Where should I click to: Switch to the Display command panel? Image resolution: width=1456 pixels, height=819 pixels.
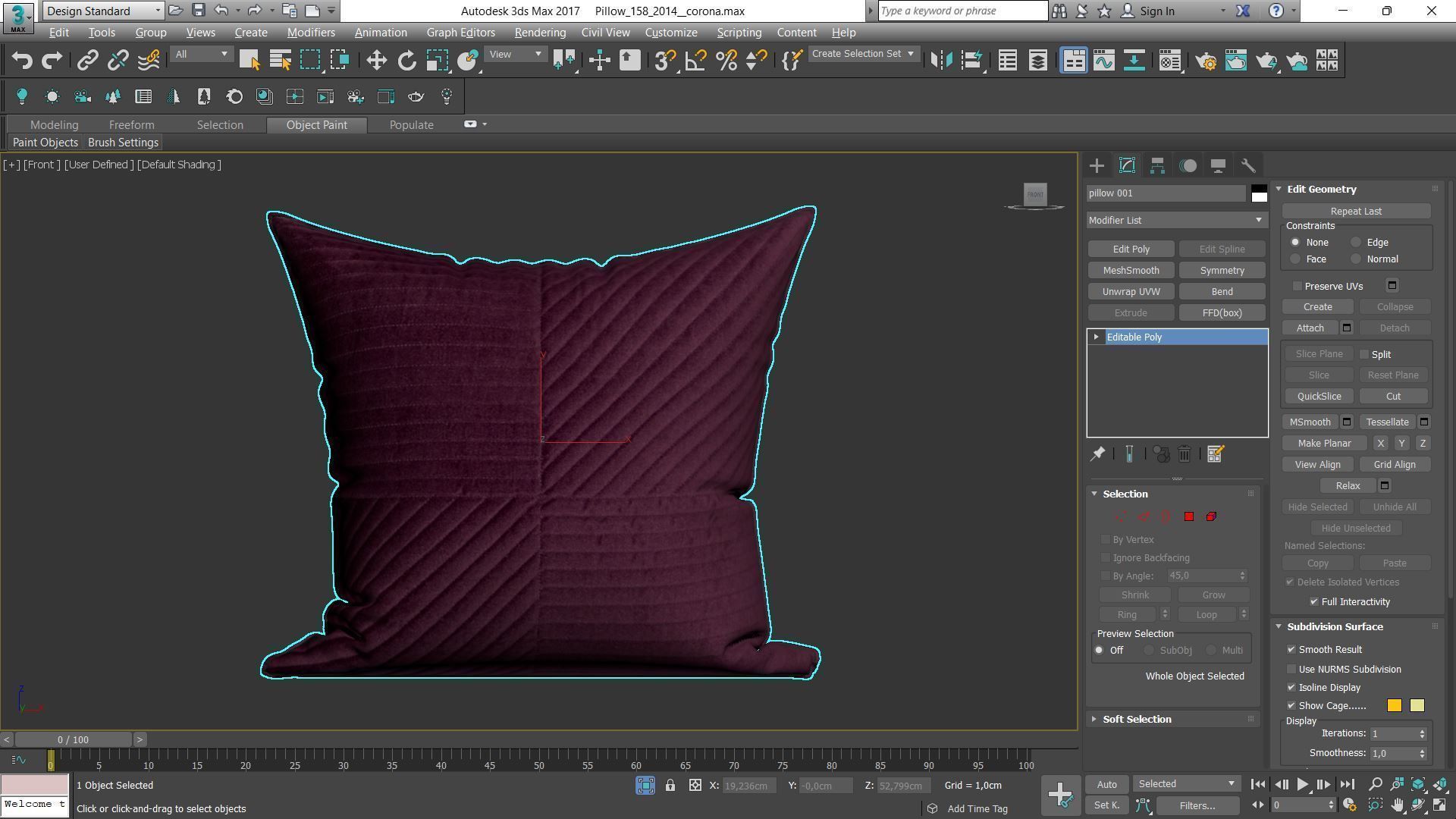tap(1218, 165)
